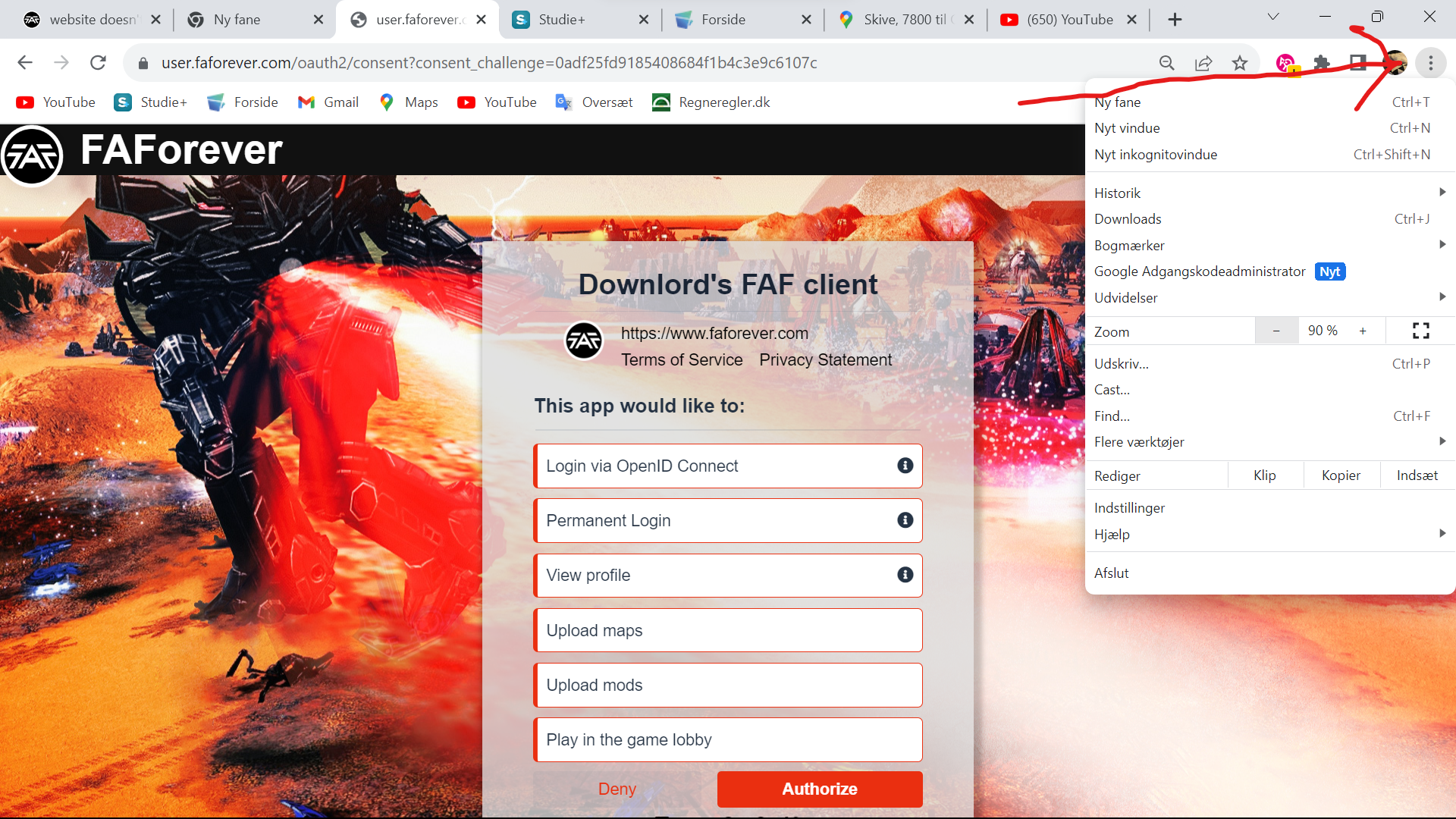
Task: Increase zoom with plus button
Action: (1363, 331)
